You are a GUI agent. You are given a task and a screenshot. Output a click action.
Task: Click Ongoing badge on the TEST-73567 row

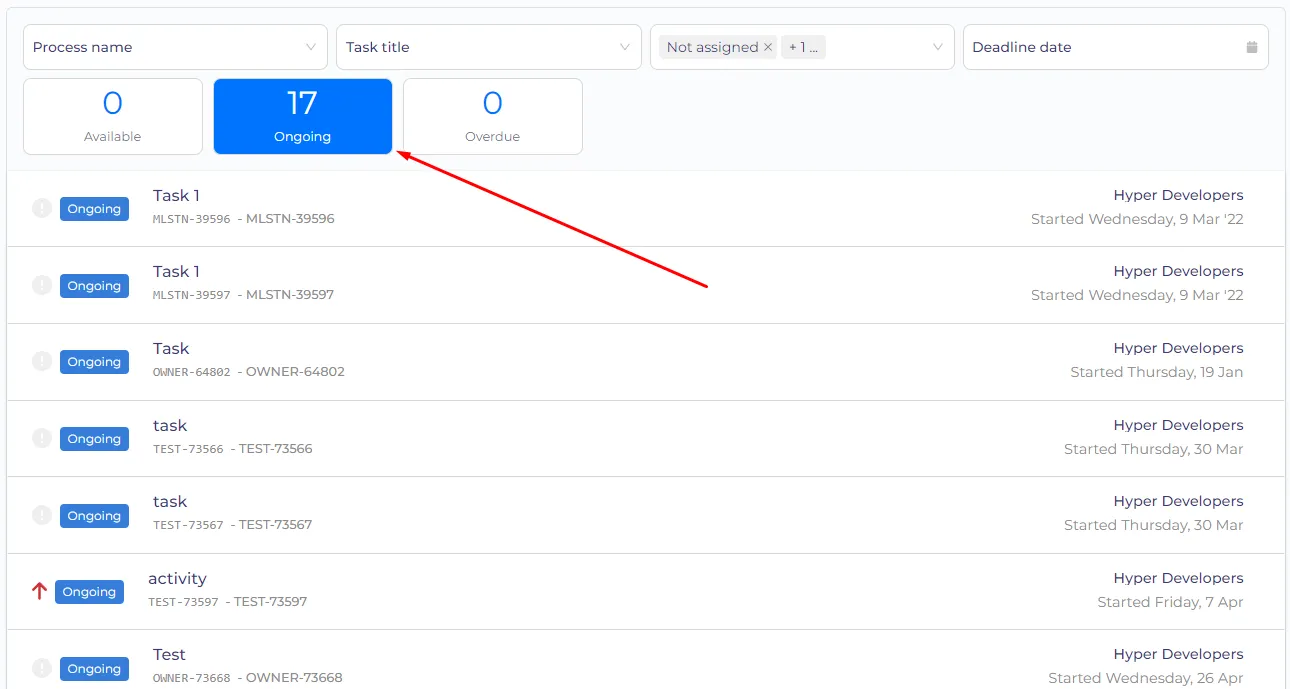(x=94, y=516)
